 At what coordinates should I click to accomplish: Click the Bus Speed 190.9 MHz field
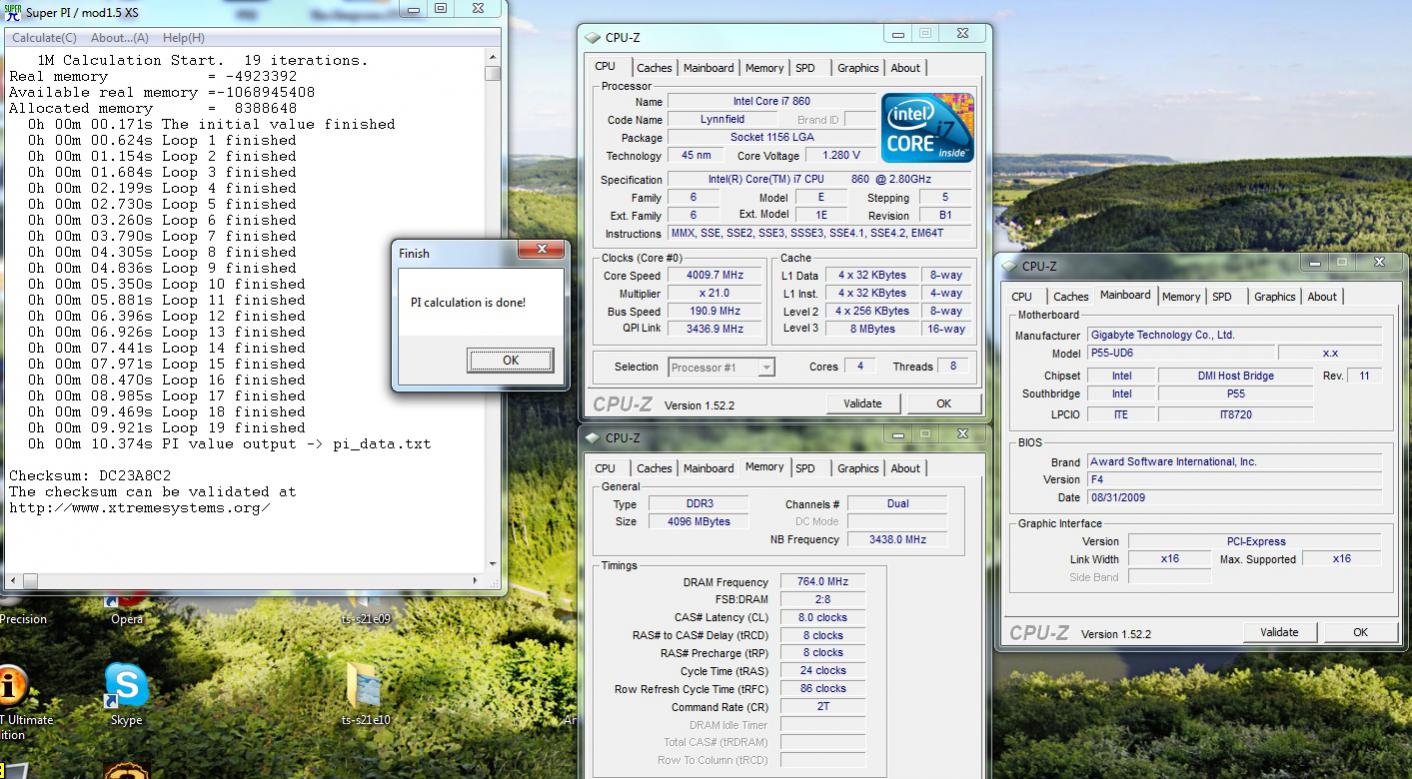coord(714,311)
